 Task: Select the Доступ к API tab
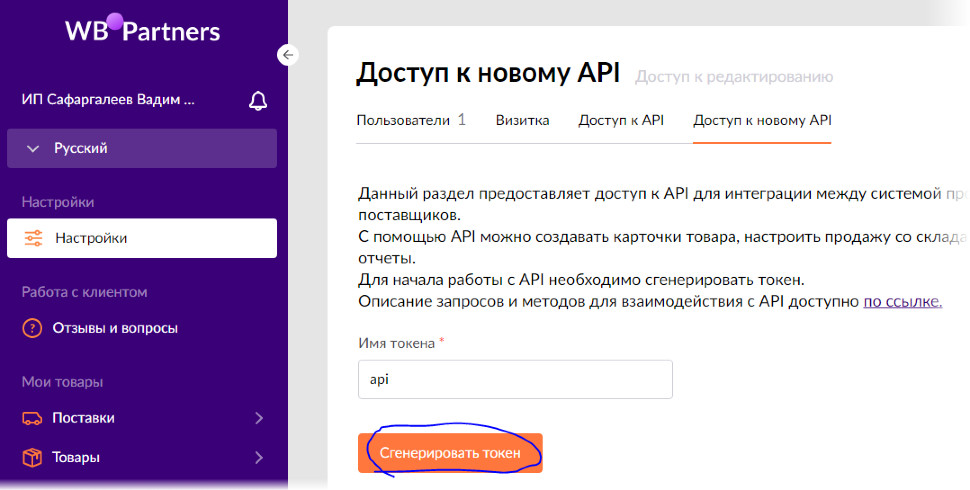[621, 120]
